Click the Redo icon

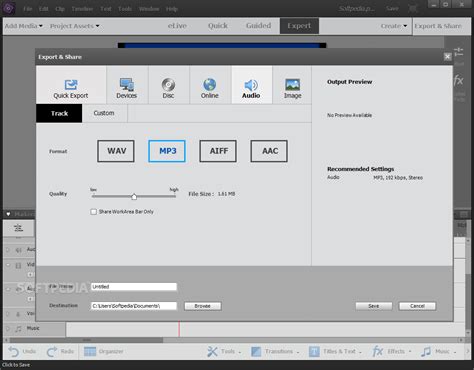click(x=52, y=351)
